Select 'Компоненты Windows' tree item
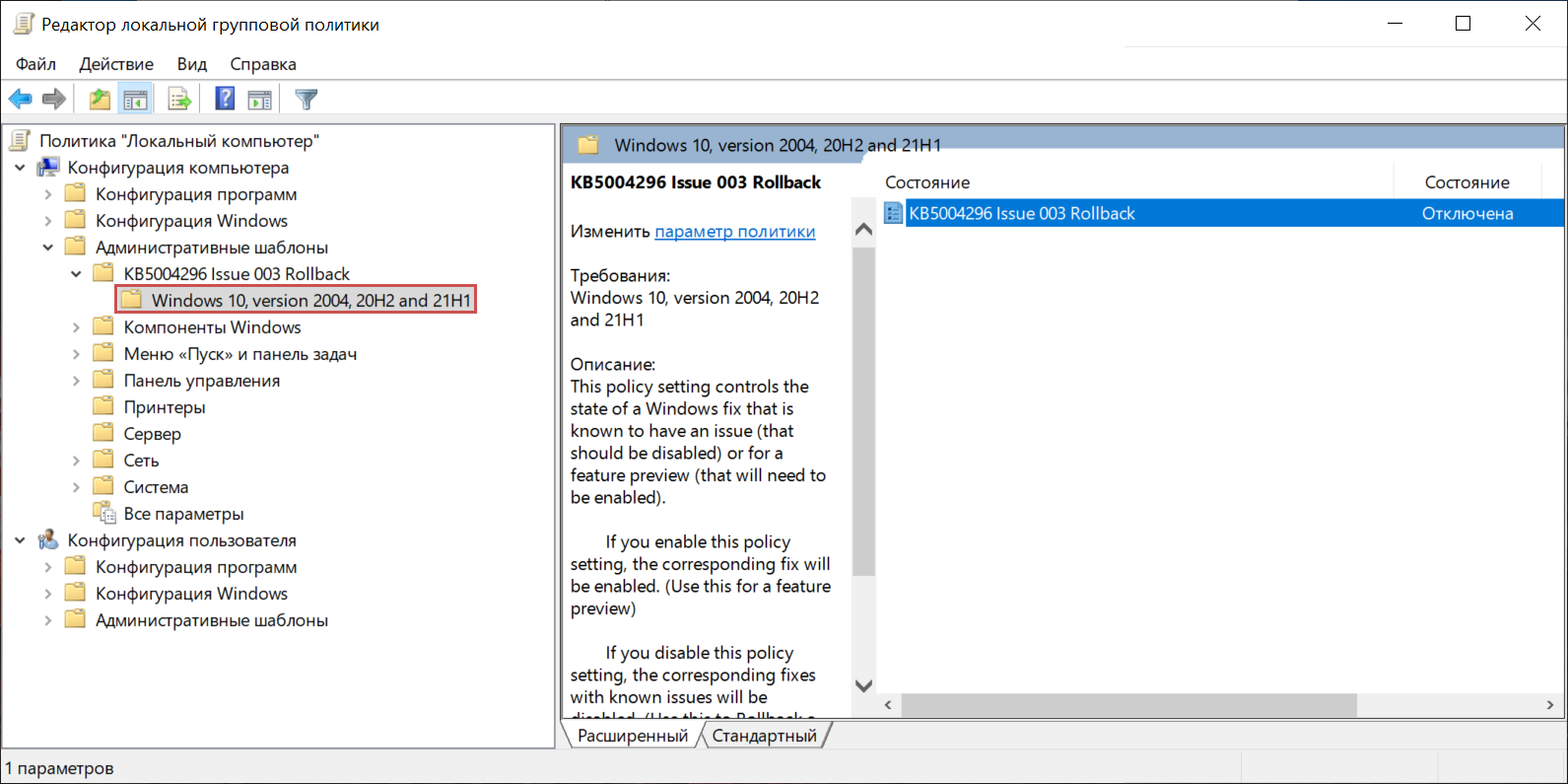This screenshot has width=1568, height=784. [212, 327]
